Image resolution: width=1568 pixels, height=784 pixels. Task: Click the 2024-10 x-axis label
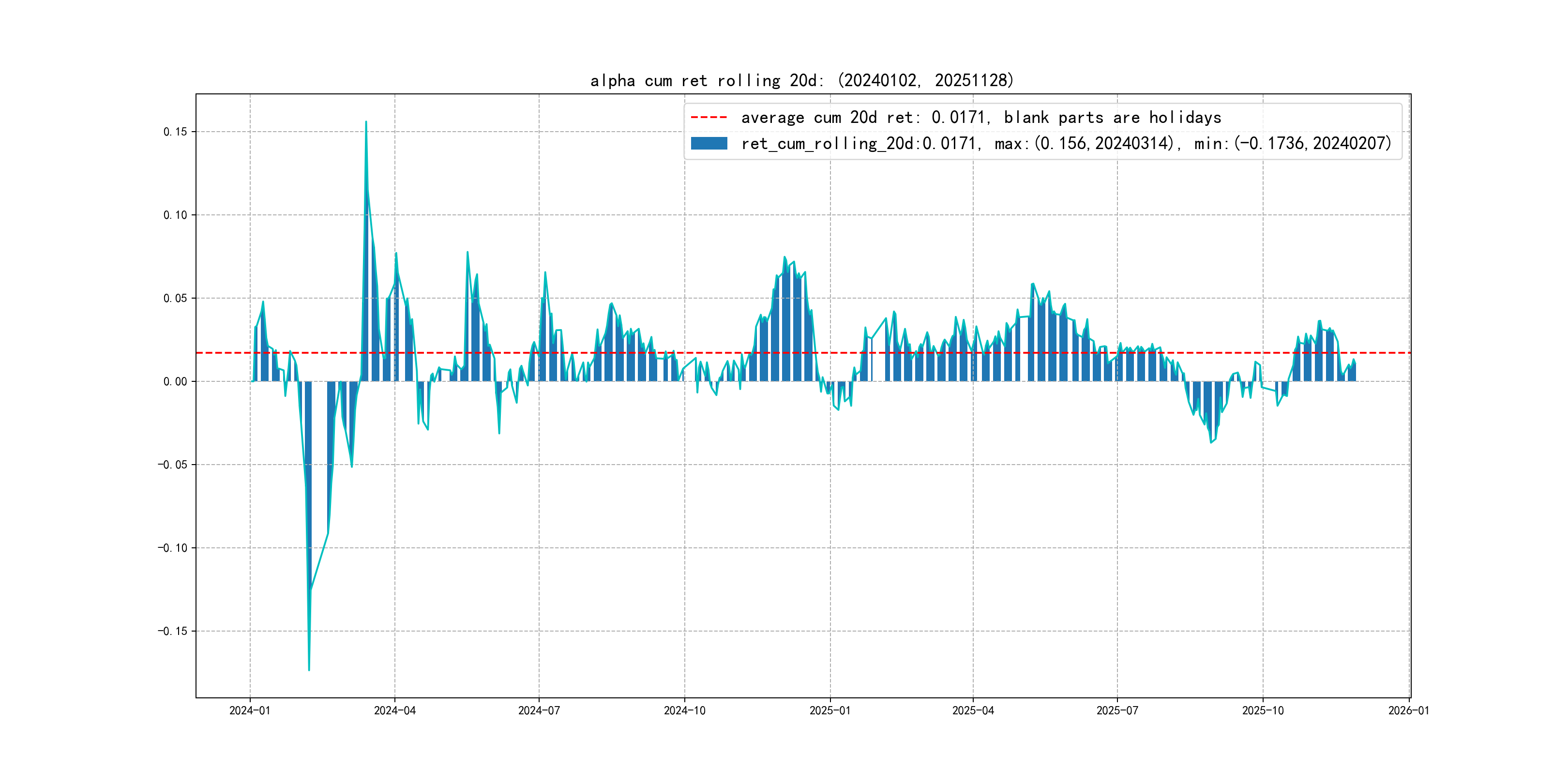tap(684, 710)
